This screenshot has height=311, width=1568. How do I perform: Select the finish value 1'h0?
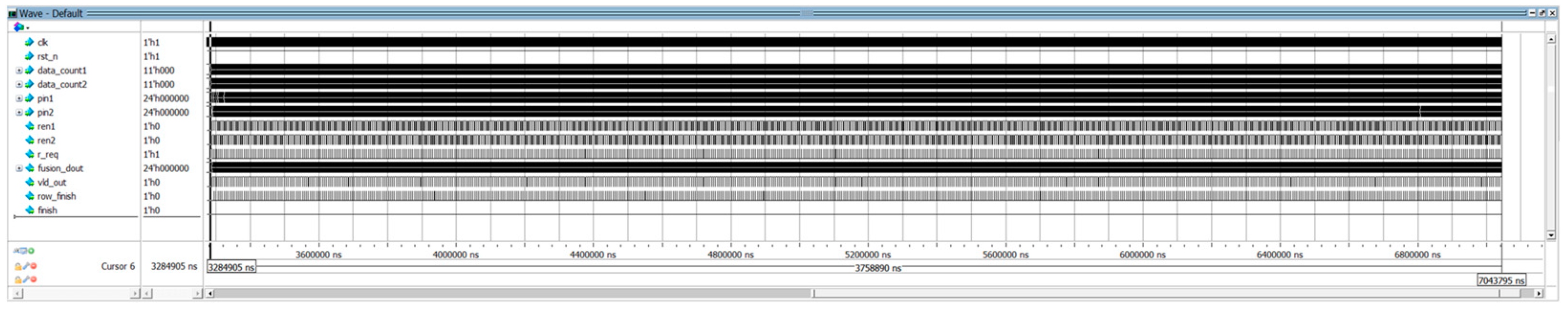point(151,211)
